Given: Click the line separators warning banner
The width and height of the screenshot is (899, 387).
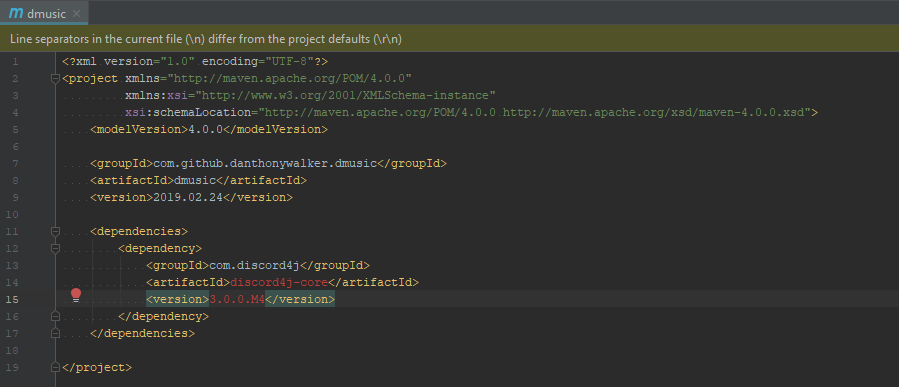Looking at the screenshot, I should pos(450,39).
